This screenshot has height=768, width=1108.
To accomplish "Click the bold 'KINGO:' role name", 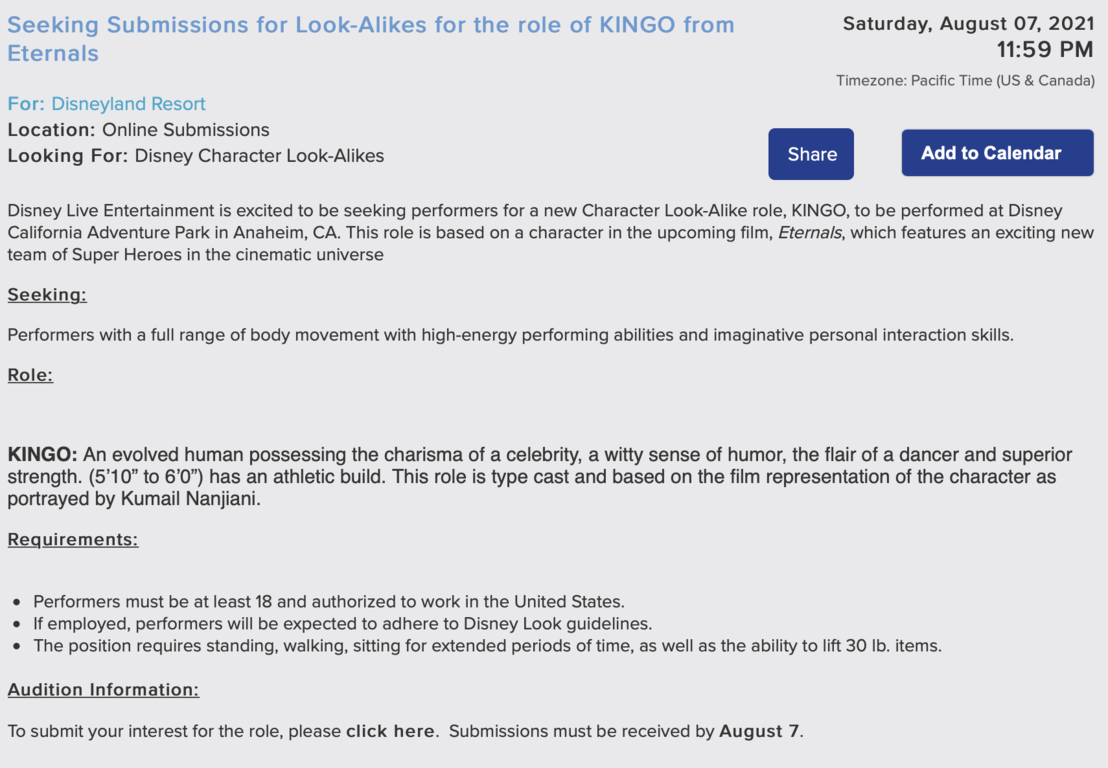I will [x=42, y=454].
